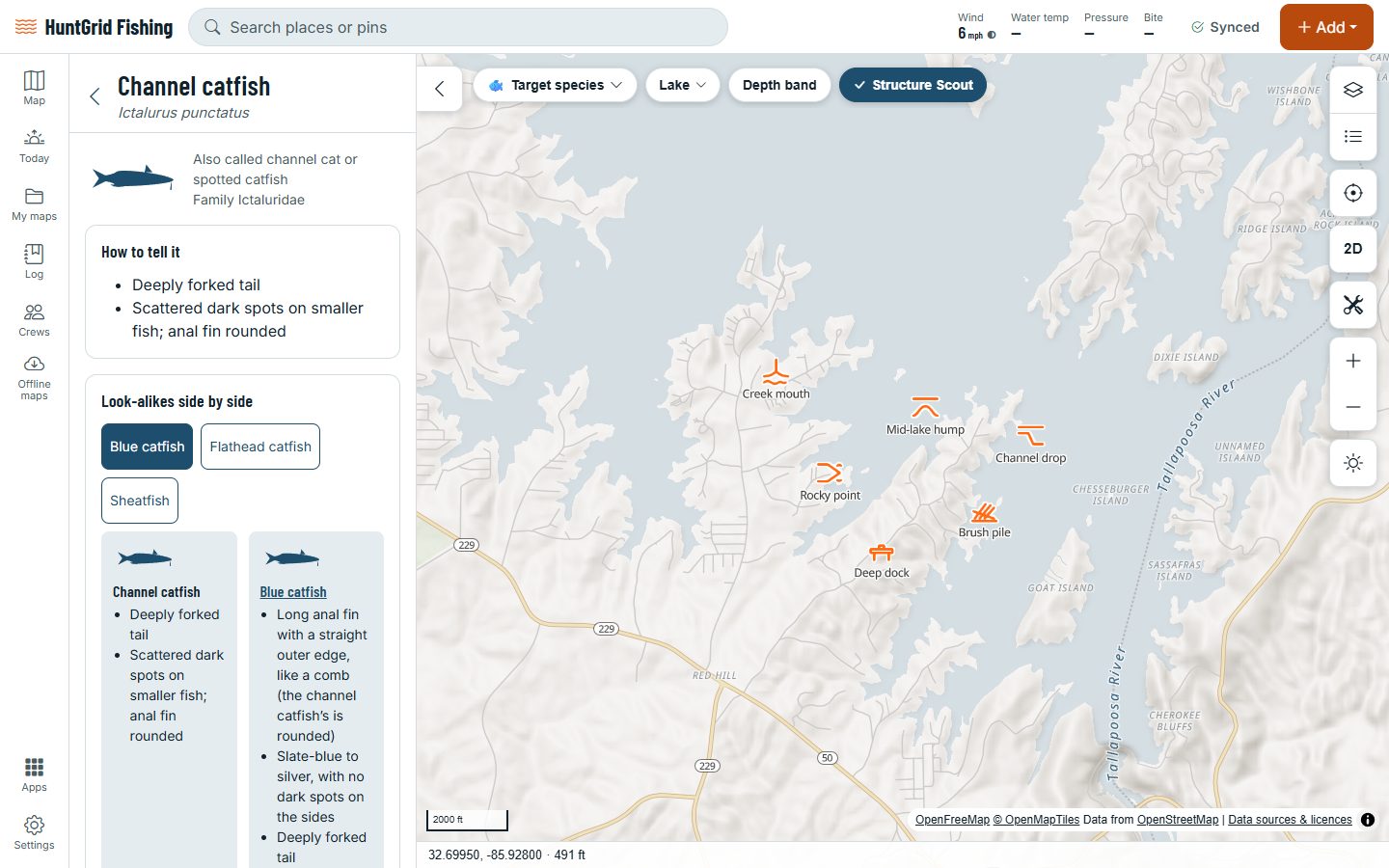The height and width of the screenshot is (868, 1389).
Task: Select the Flathead catfish look-alike tab
Action: pyautogui.click(x=260, y=447)
